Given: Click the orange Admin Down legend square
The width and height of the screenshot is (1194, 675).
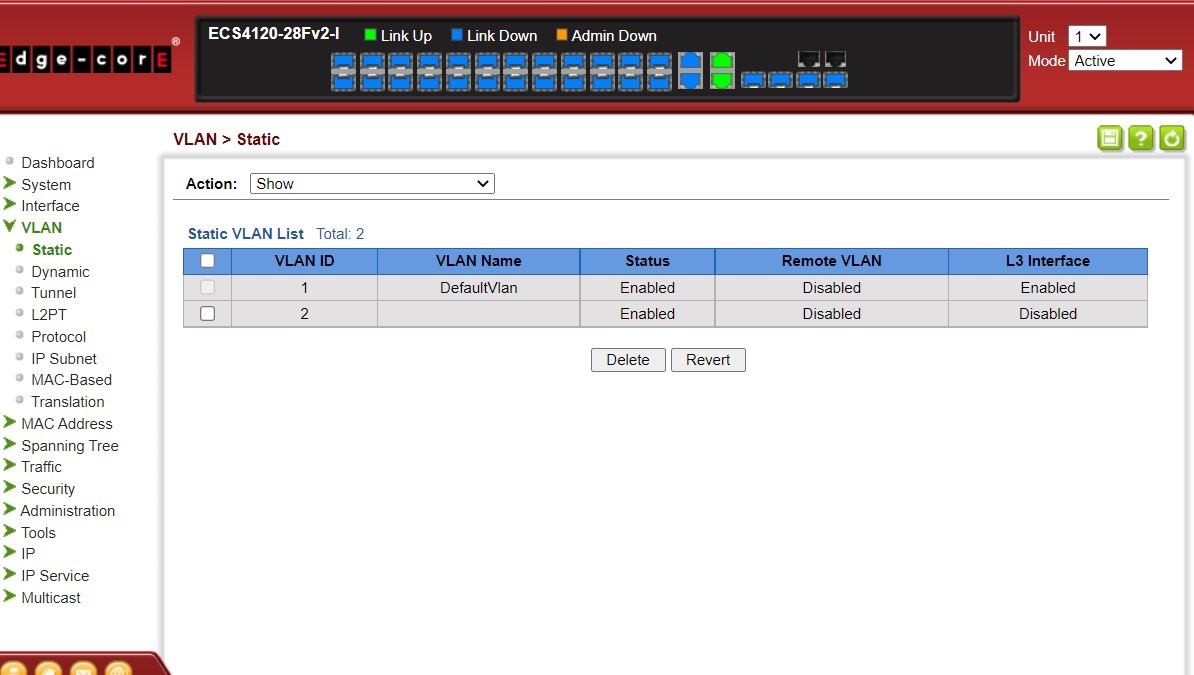Looking at the screenshot, I should [562, 35].
